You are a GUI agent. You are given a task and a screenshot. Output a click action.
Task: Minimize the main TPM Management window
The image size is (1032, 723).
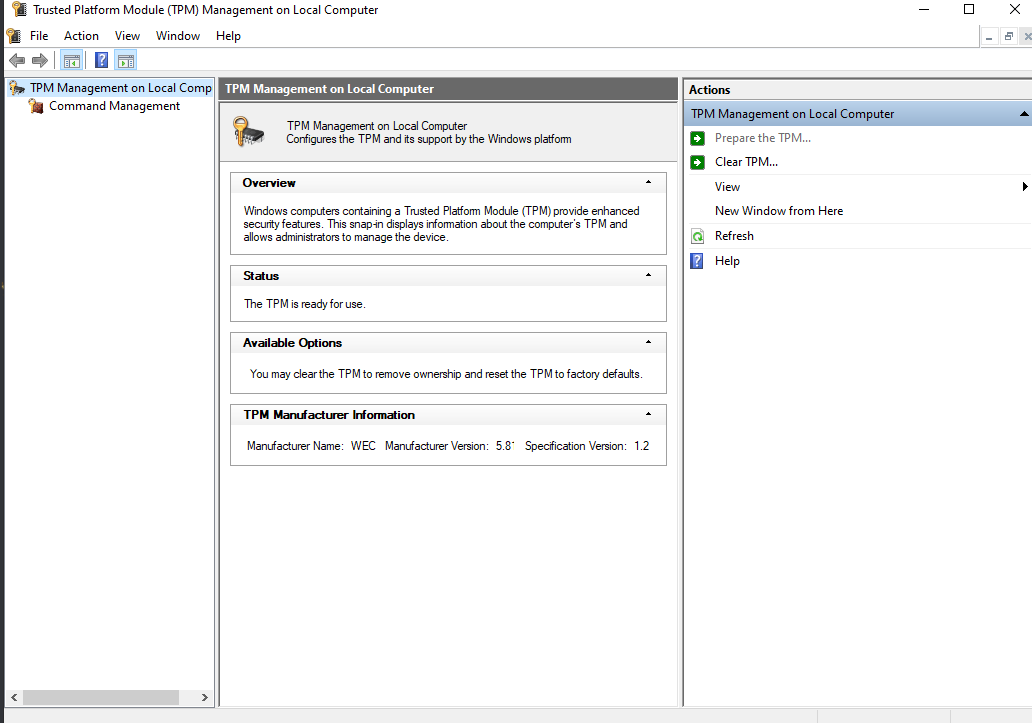click(924, 9)
